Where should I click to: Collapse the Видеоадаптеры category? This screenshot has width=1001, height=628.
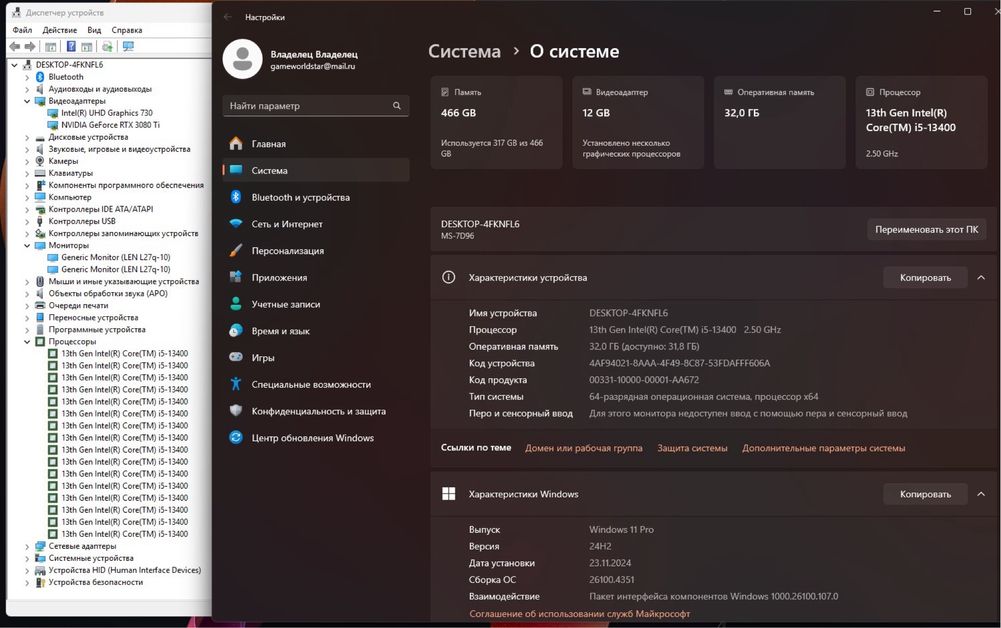click(x=27, y=101)
